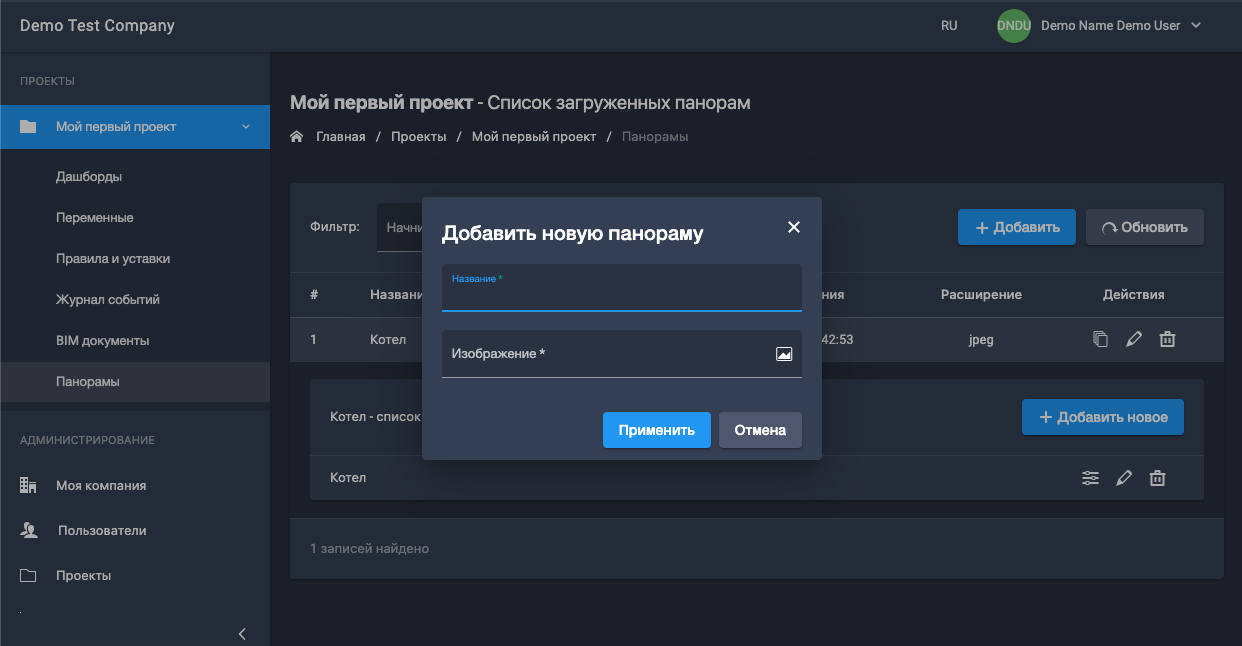Image resolution: width=1242 pixels, height=646 pixels.
Task: Go to Журнал событий in the sidebar
Action: 107,299
